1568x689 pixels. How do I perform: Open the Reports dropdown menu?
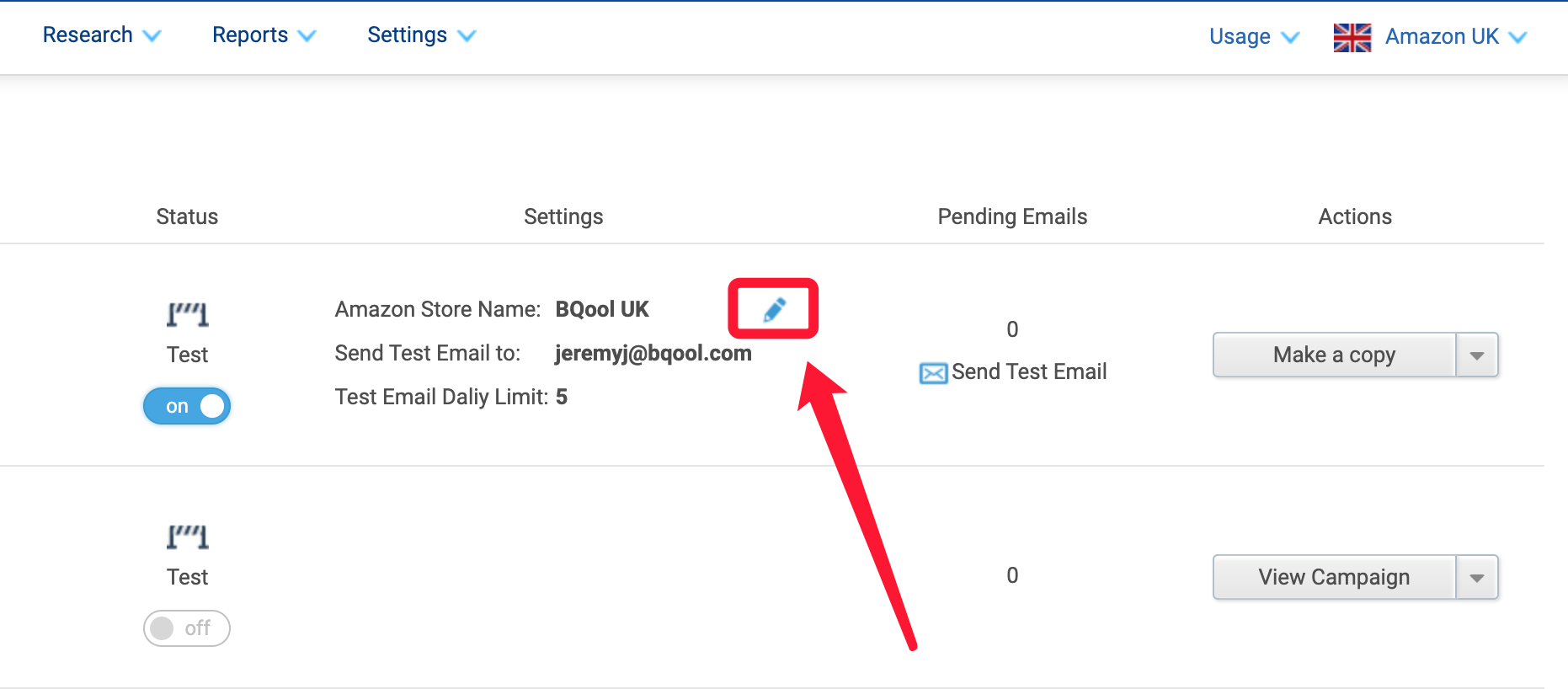coord(264,35)
